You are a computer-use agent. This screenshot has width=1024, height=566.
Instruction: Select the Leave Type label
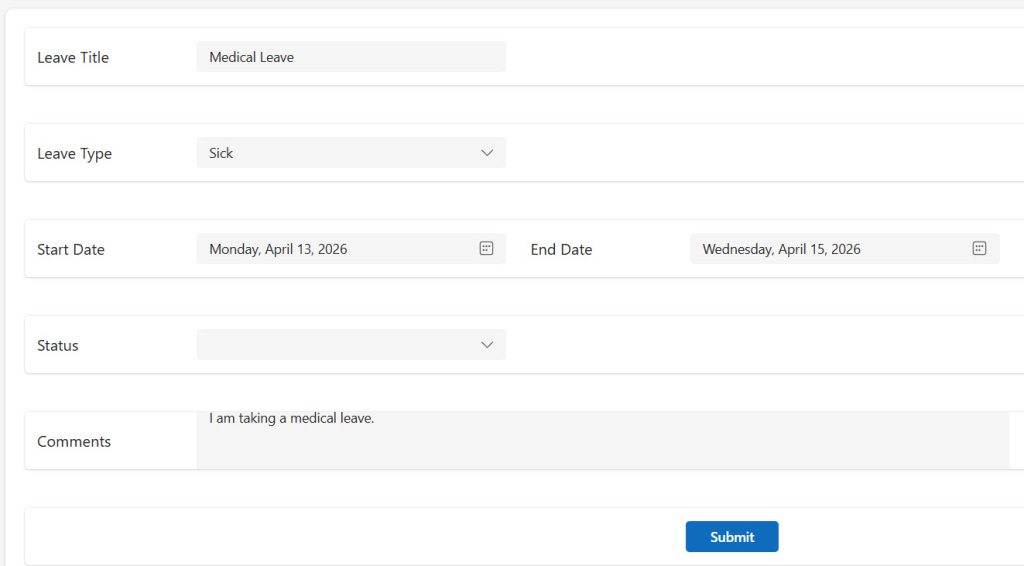point(74,154)
